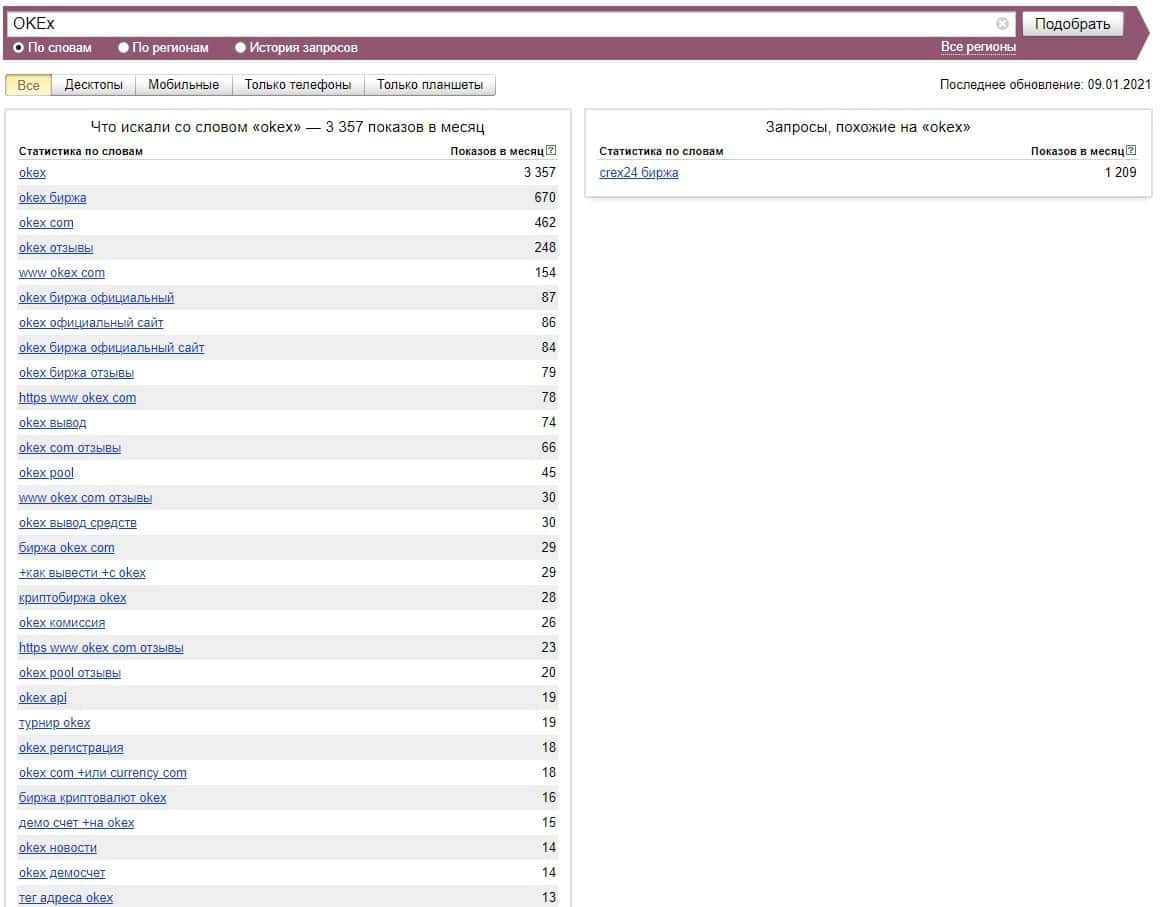Viewport: 1166px width, 907px height.
Task: Click the 'okex отзывы' keyword link
Action: pyautogui.click(x=56, y=248)
